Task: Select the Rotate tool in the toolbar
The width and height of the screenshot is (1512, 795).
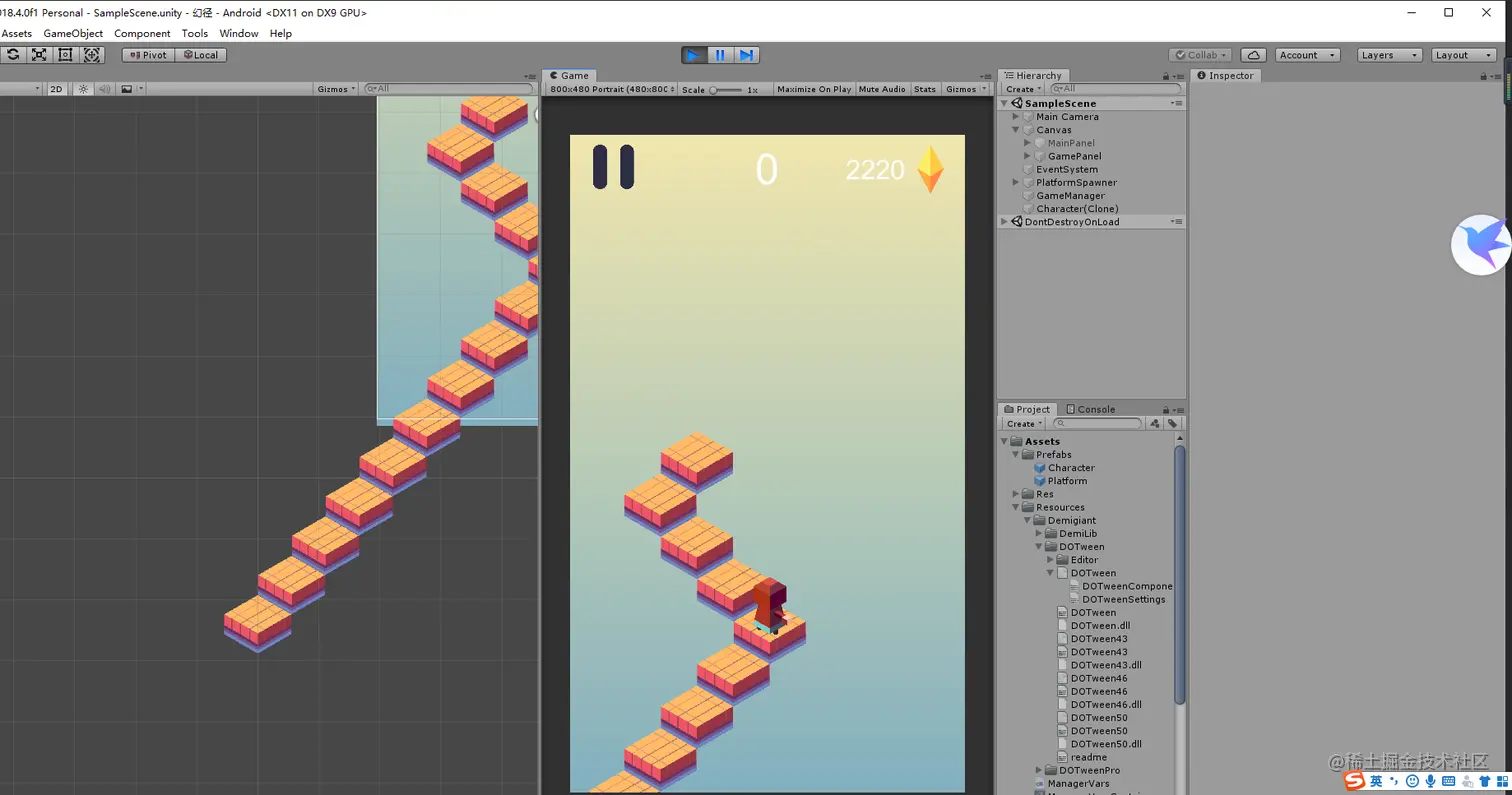Action: point(13,55)
